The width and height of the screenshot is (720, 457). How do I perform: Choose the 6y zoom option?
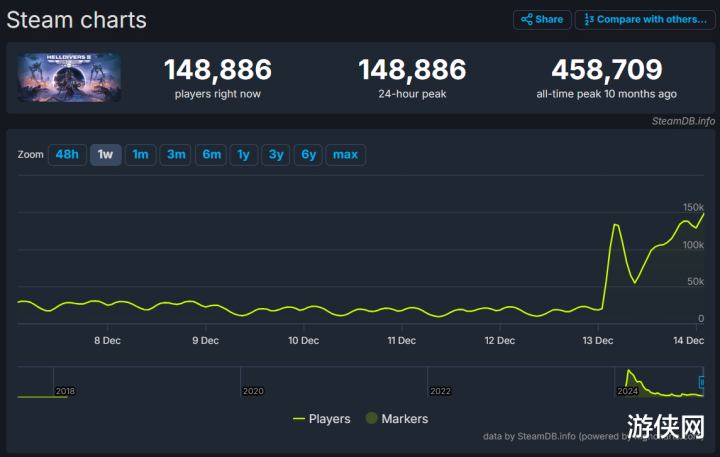click(x=309, y=155)
